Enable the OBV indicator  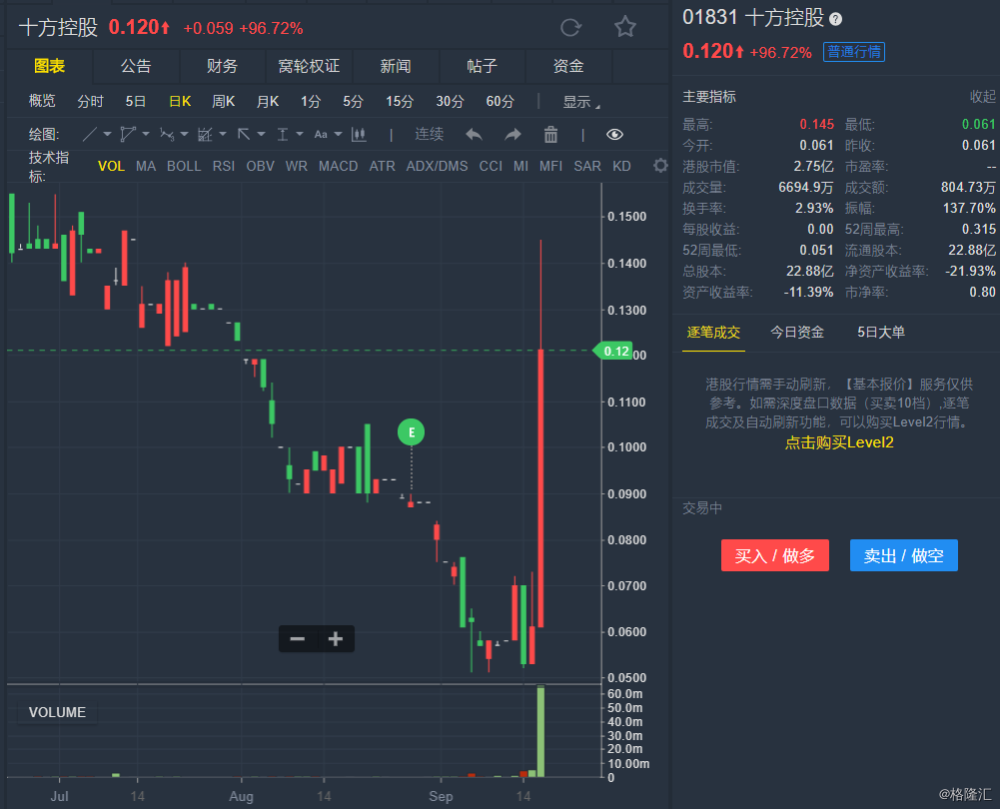[260, 166]
